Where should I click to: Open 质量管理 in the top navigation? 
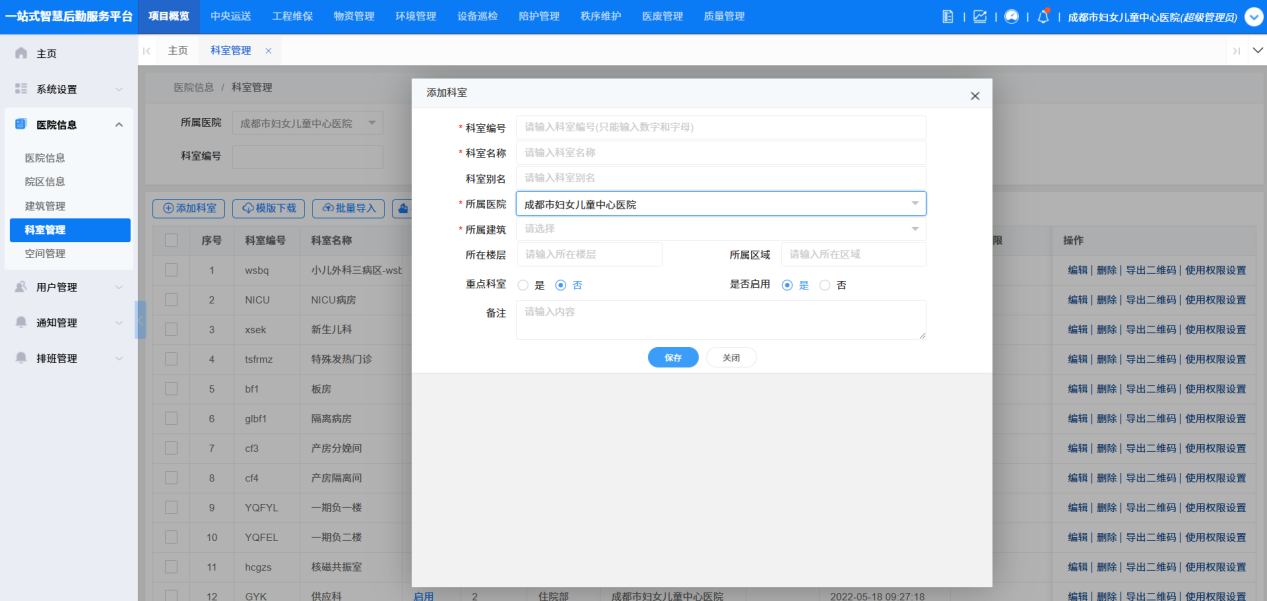coord(724,16)
